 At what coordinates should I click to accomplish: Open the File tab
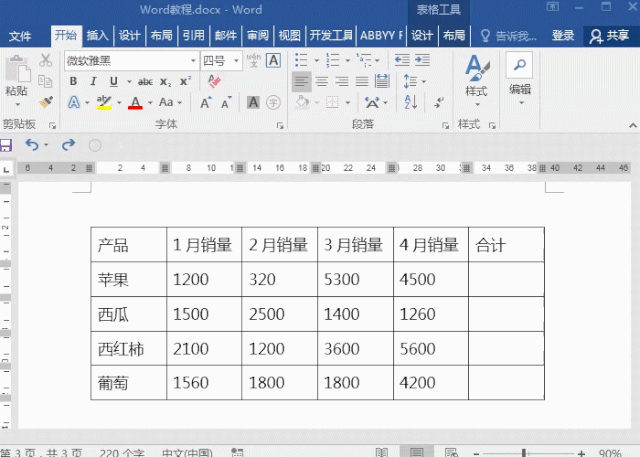20,36
